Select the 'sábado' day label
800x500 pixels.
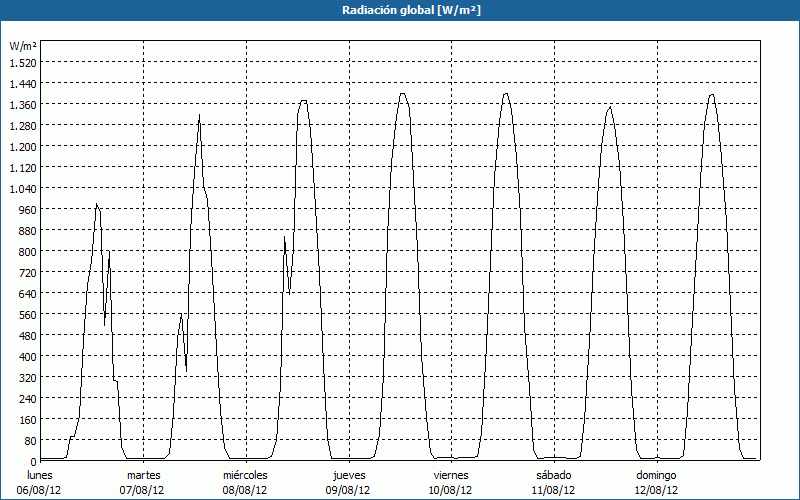click(x=553, y=475)
